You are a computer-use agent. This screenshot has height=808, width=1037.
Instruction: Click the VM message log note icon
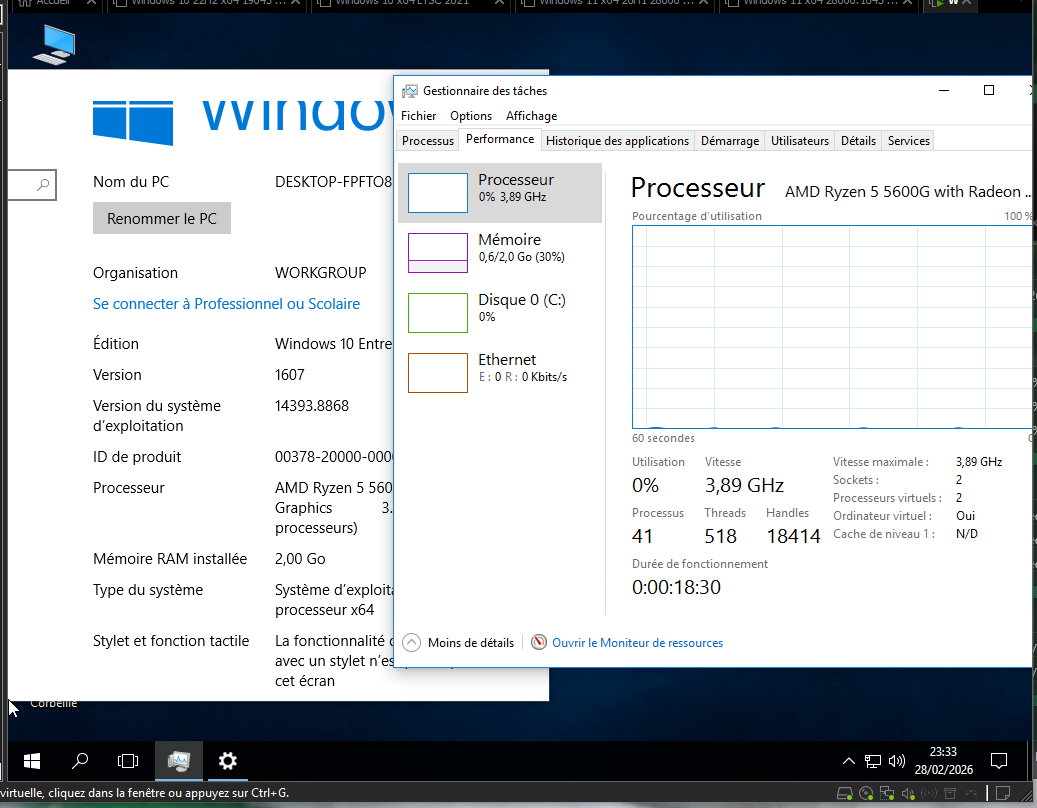(x=1003, y=793)
